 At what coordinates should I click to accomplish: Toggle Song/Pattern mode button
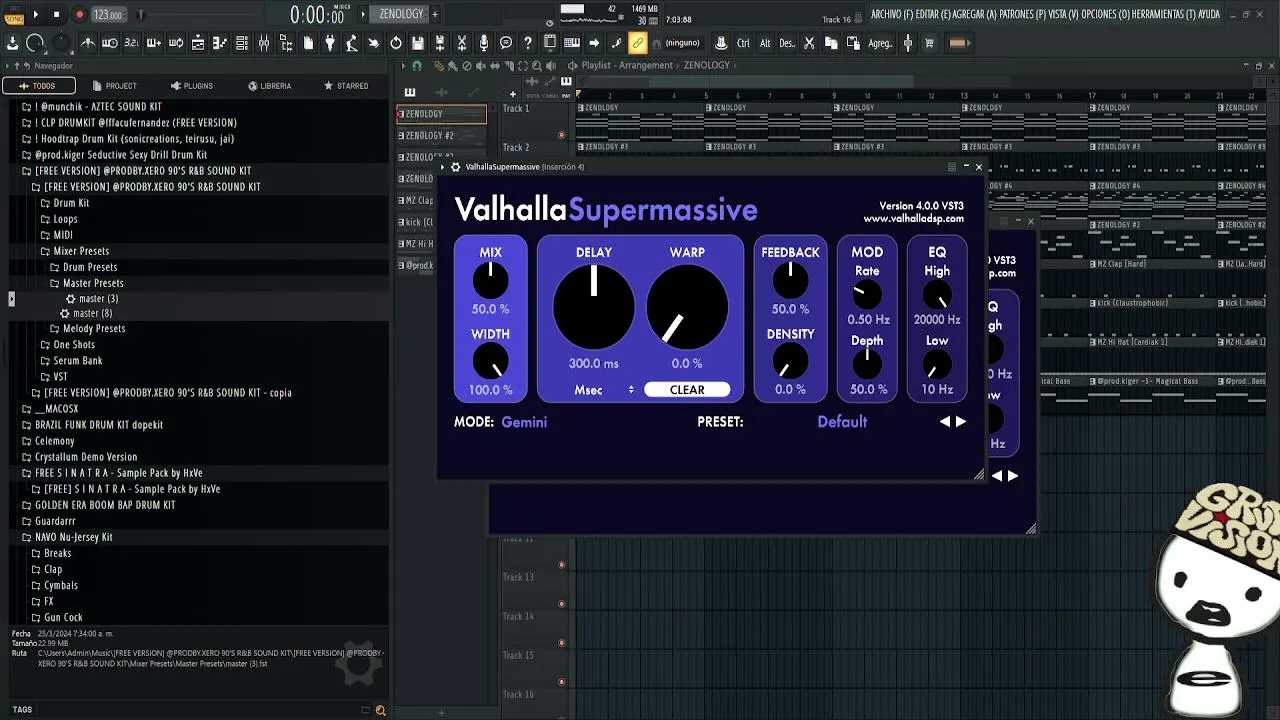[14, 14]
